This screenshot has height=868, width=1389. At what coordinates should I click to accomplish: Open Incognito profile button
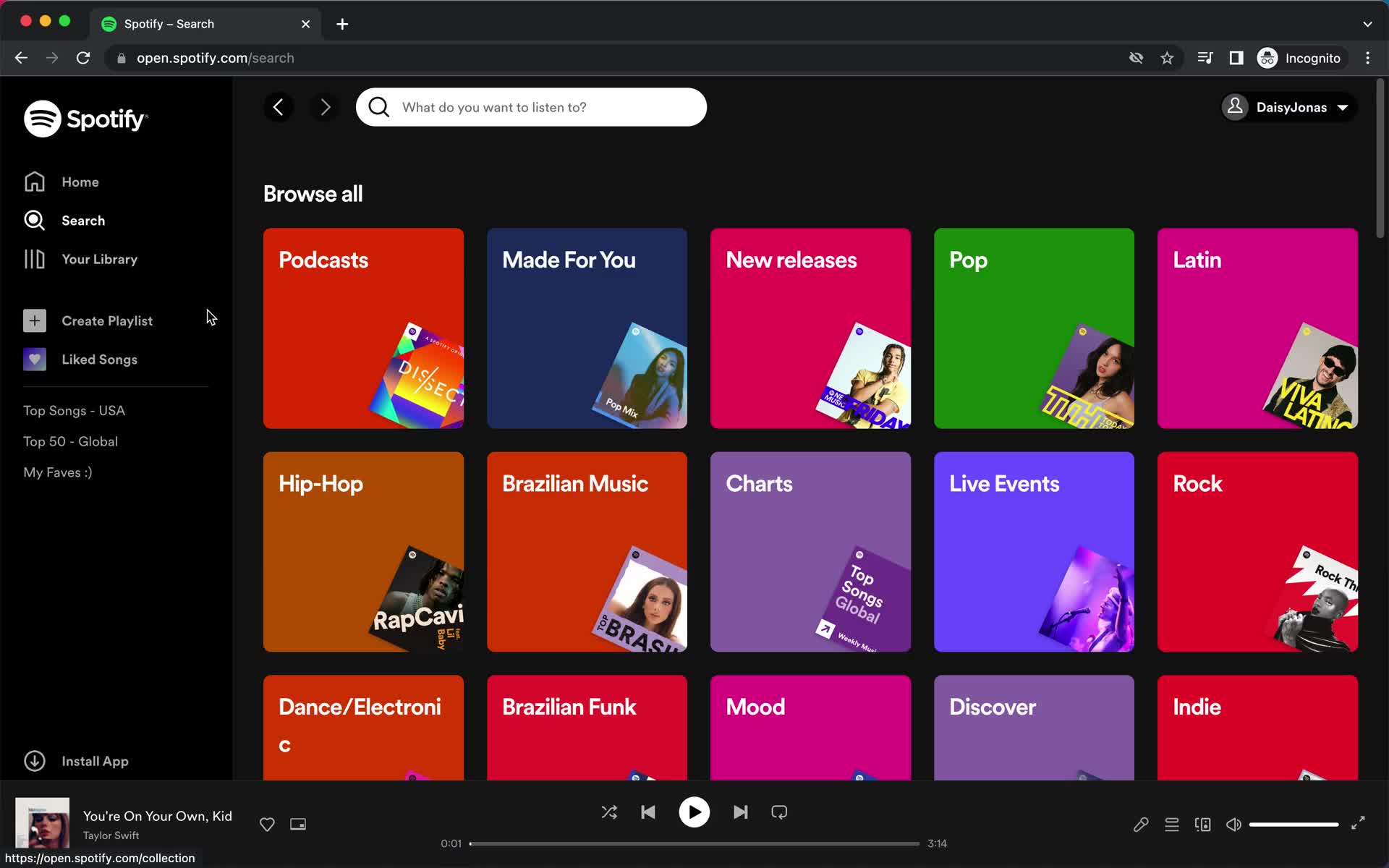click(1300, 58)
